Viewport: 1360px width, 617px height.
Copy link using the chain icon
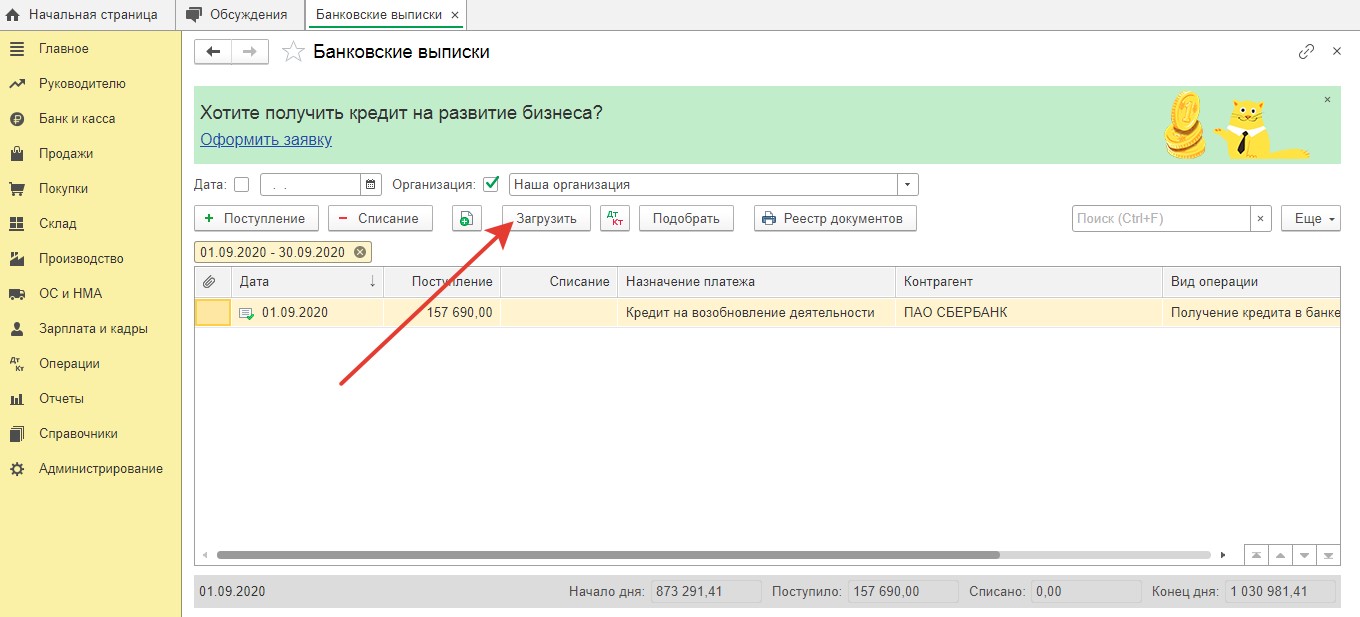point(1306,52)
